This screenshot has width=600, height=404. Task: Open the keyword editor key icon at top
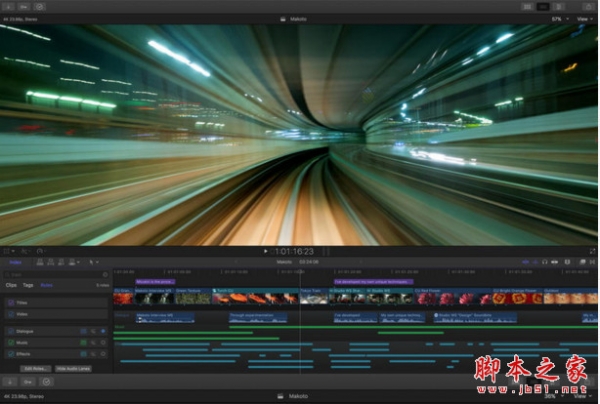pos(24,7)
